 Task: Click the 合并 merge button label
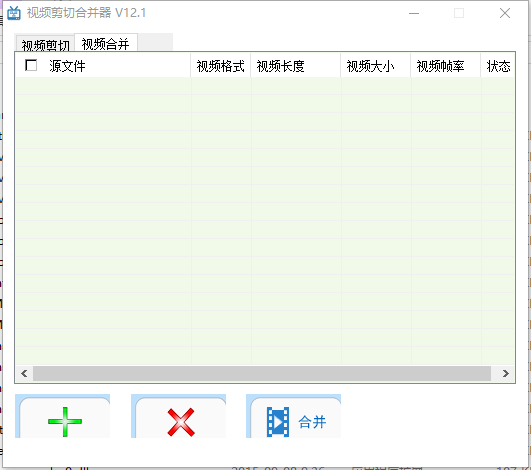[x=312, y=422]
